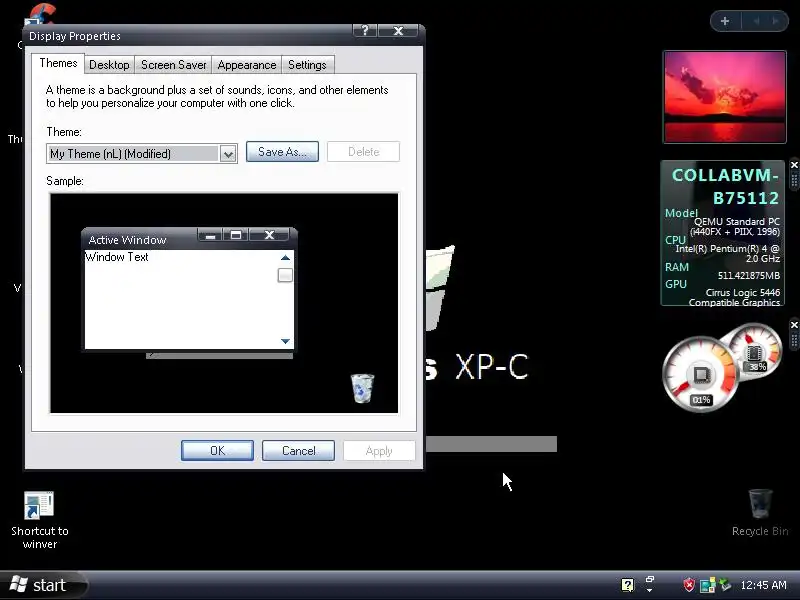Open the red shield security alert icon
This screenshot has width=800, height=600.
coord(689,585)
